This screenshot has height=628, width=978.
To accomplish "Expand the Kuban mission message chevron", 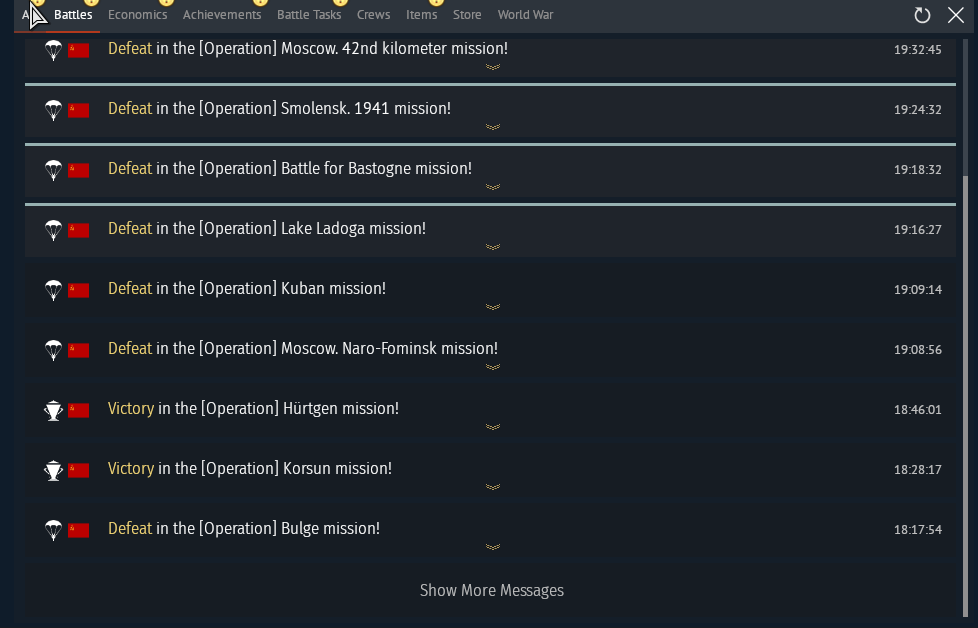I will point(493,307).
